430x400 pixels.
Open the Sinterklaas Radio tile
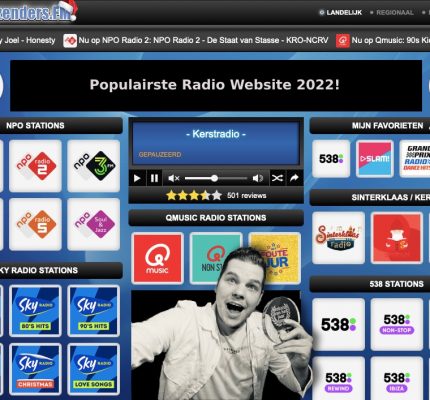tap(338, 238)
